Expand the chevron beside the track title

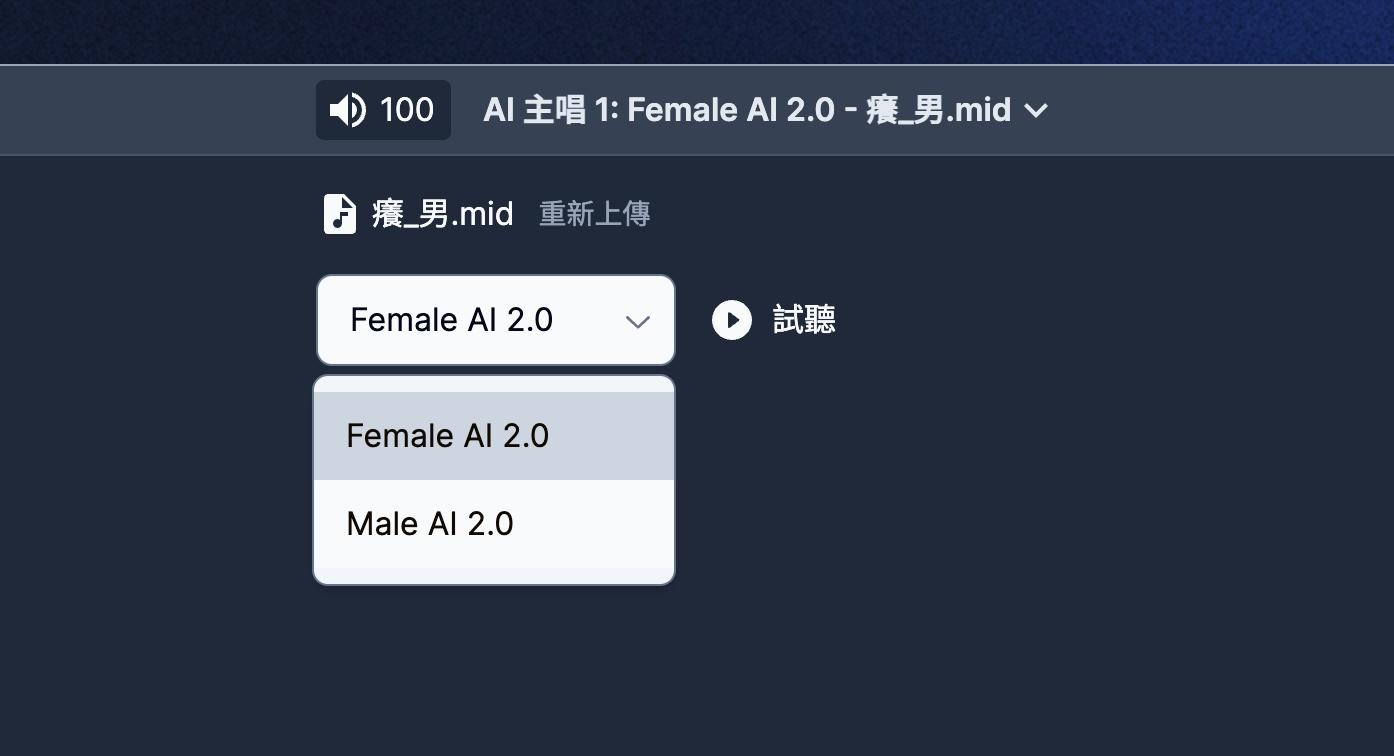coord(1036,111)
